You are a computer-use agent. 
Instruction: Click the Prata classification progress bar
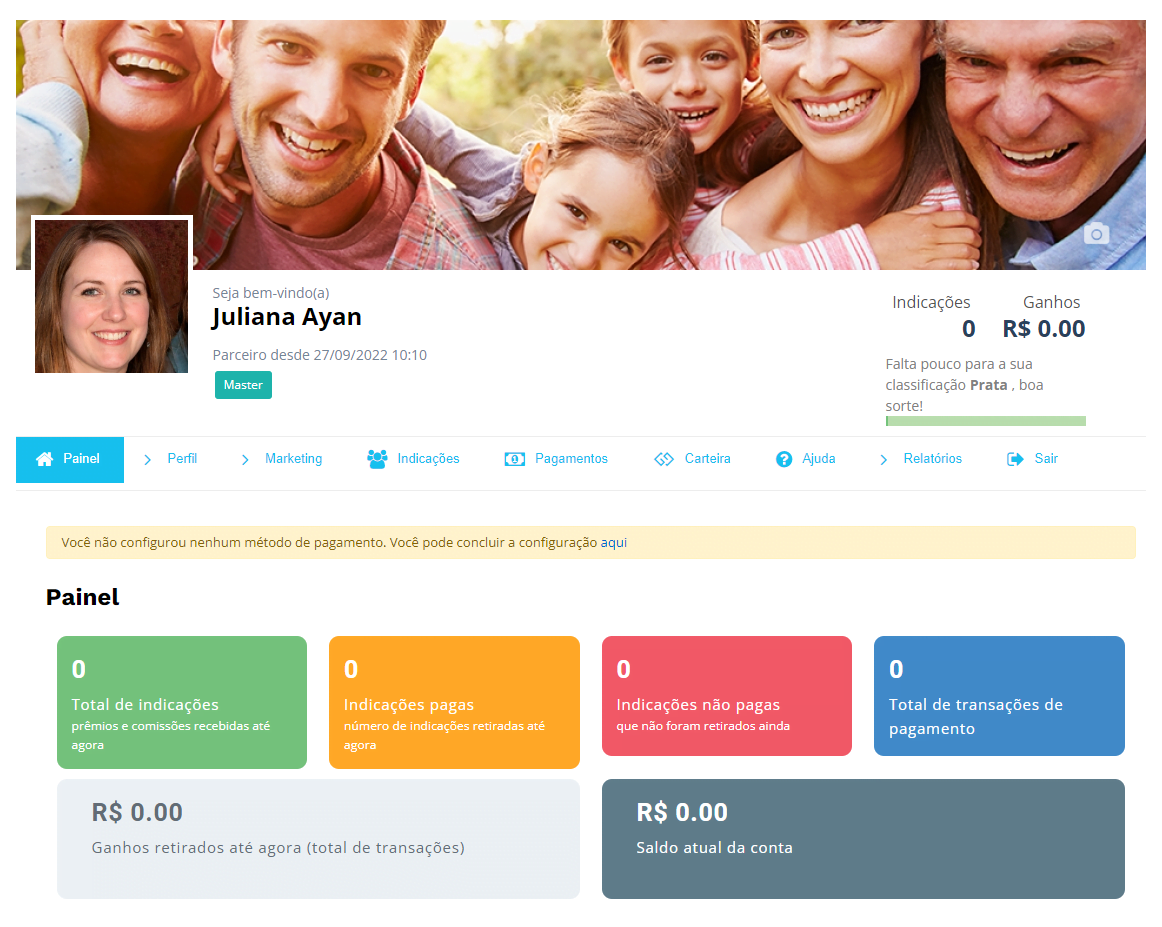985,421
